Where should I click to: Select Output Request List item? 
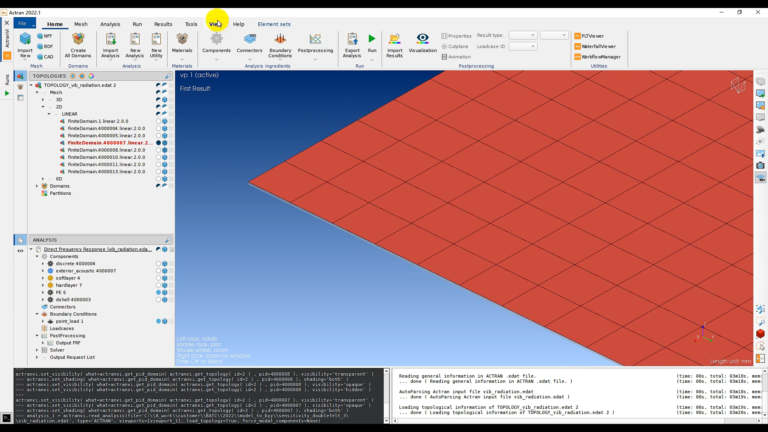72,358
